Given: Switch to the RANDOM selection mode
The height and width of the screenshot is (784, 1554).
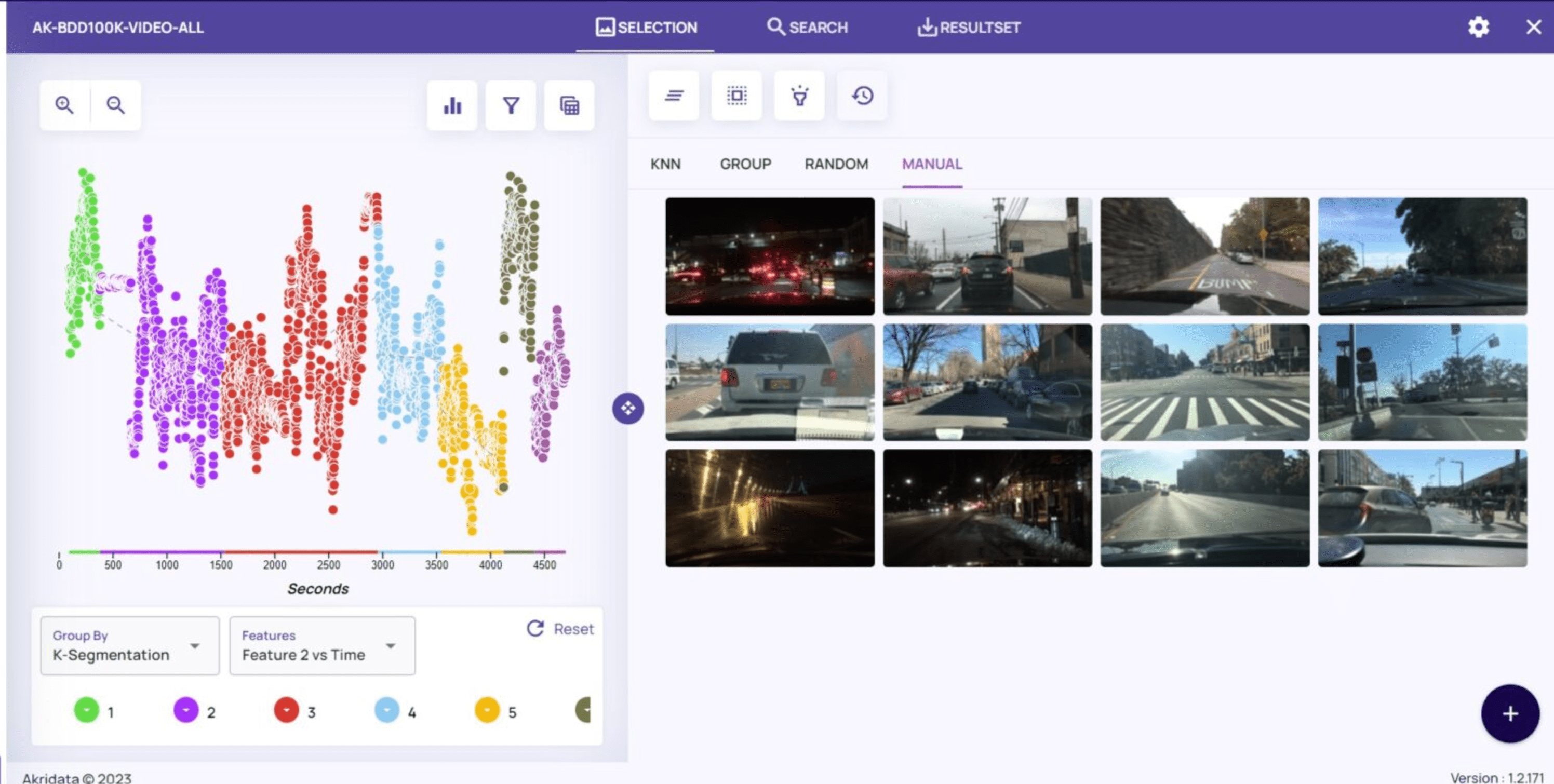Looking at the screenshot, I should pyautogui.click(x=836, y=164).
